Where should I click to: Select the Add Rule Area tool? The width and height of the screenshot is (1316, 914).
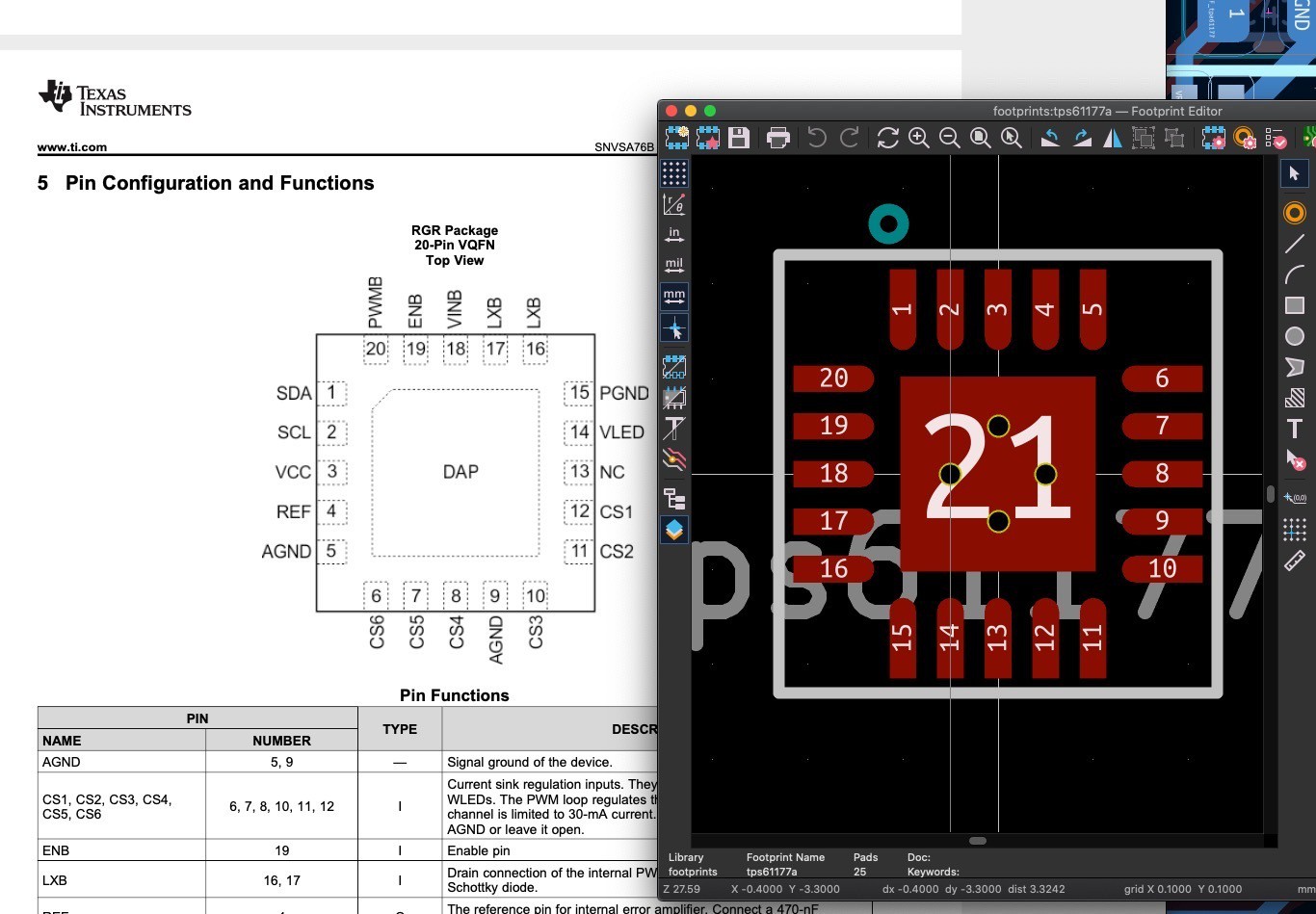pyautogui.click(x=1295, y=398)
